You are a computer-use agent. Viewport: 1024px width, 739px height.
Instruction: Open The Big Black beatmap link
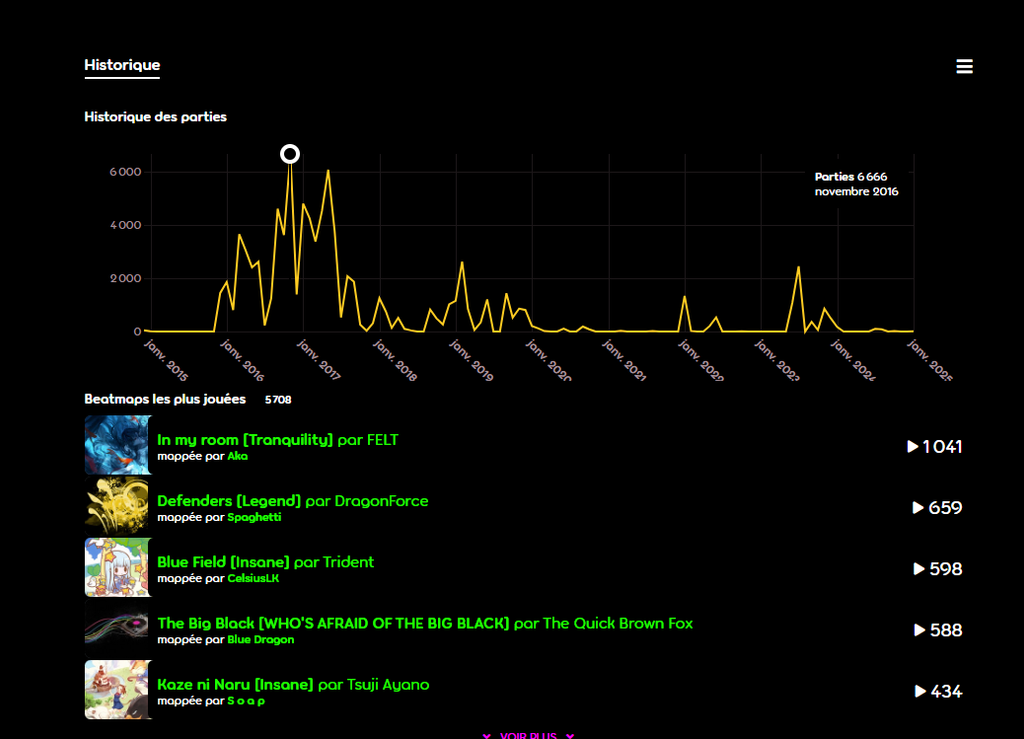tap(333, 623)
